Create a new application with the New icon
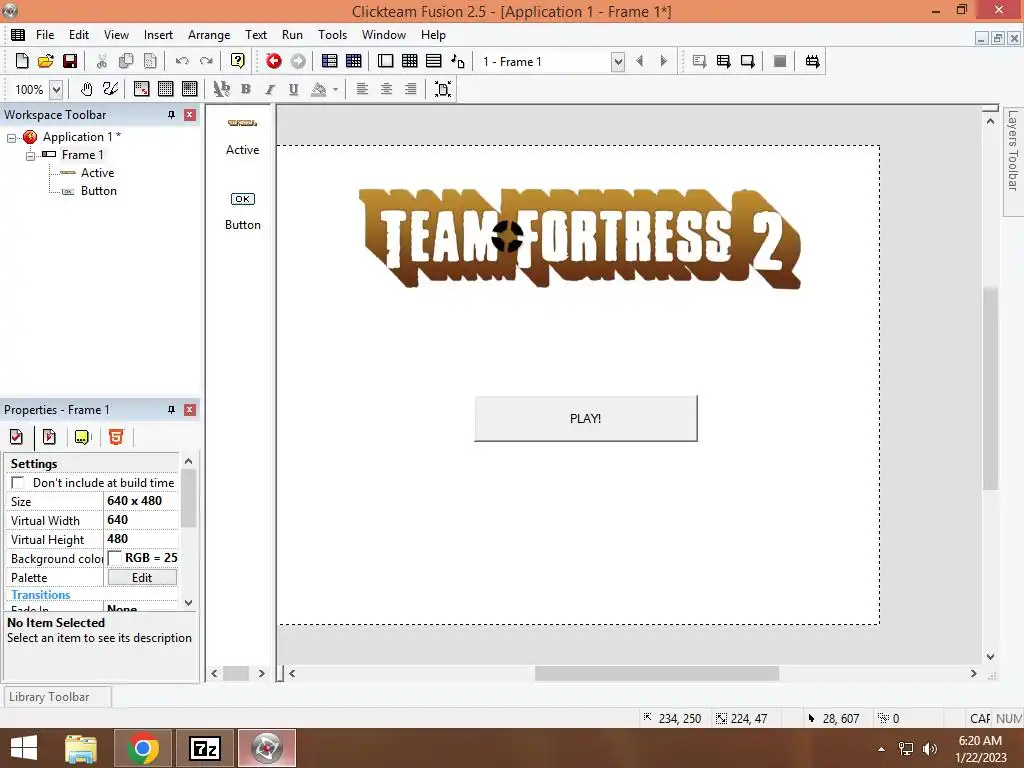The image size is (1024, 768). (22, 61)
